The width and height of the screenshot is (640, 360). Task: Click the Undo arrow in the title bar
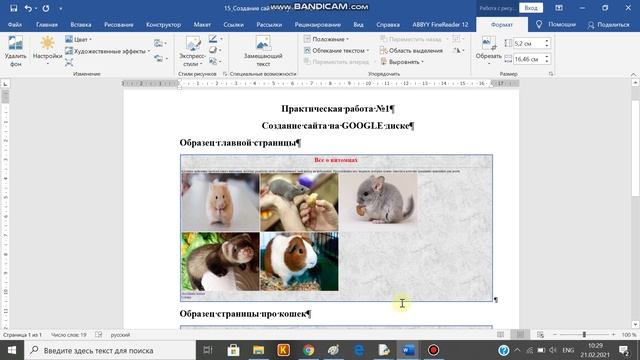click(x=28, y=8)
